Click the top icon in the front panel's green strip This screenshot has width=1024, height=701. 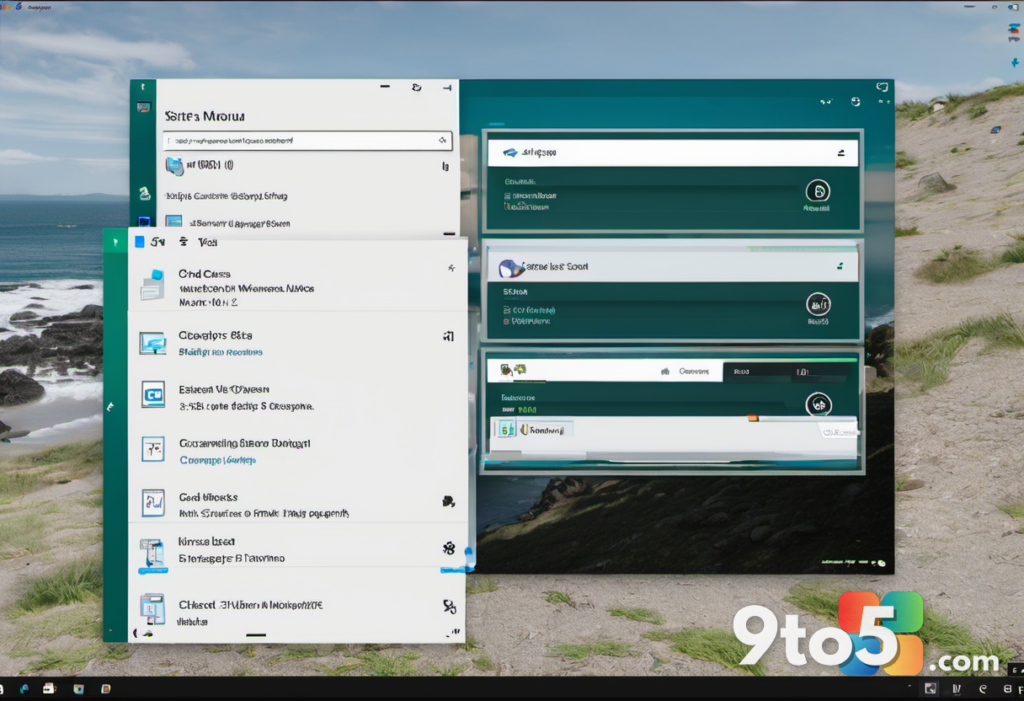click(x=116, y=242)
